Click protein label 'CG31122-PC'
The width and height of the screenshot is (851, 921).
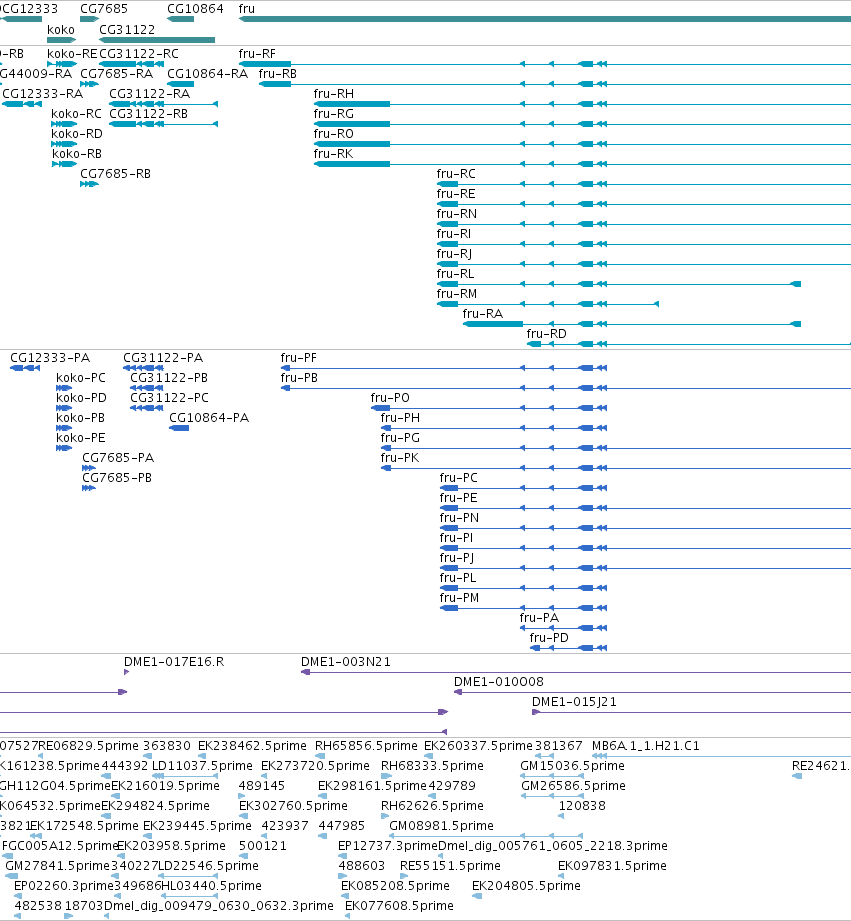[169, 398]
